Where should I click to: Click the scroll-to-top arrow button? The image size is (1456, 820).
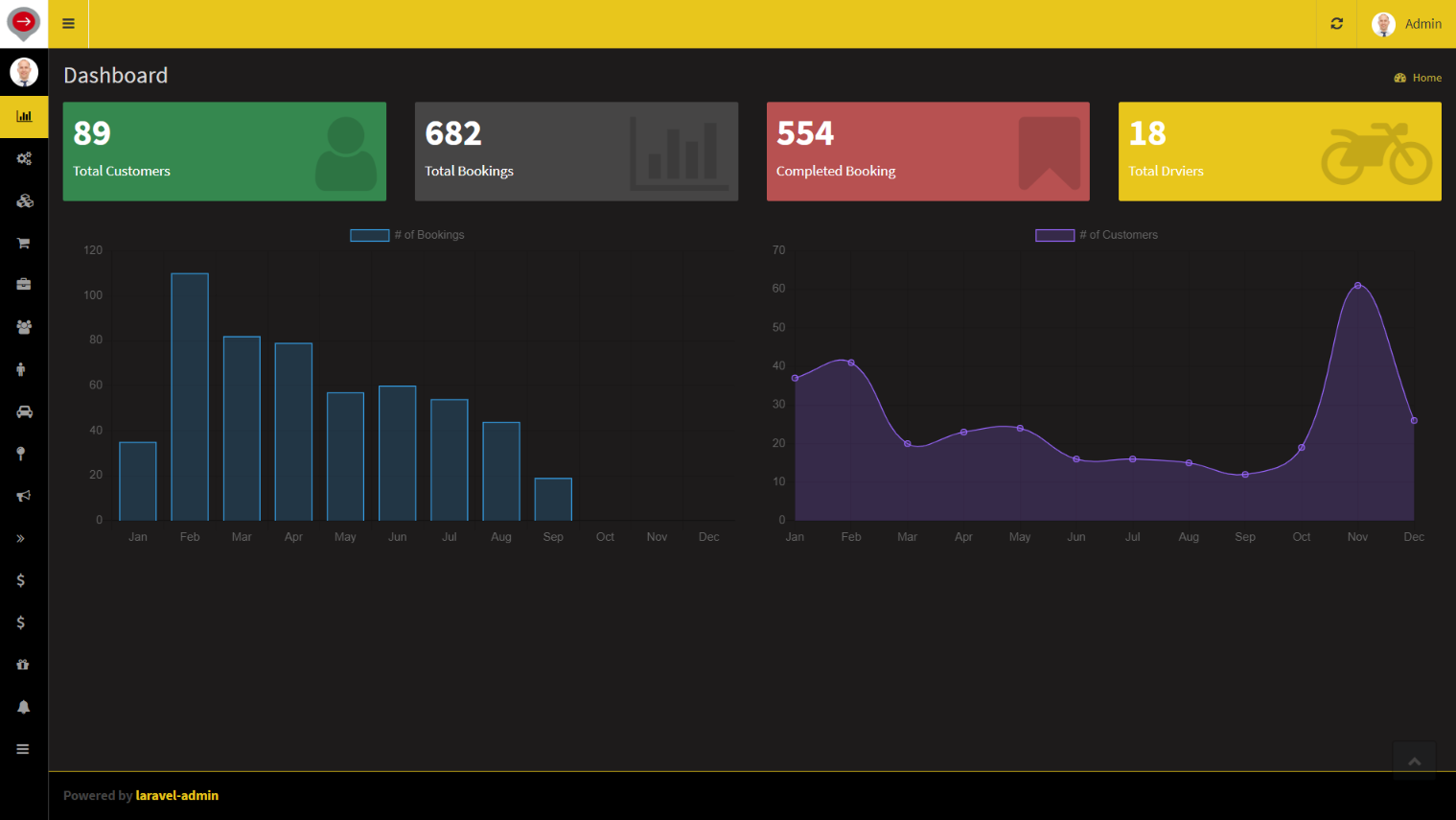1414,761
